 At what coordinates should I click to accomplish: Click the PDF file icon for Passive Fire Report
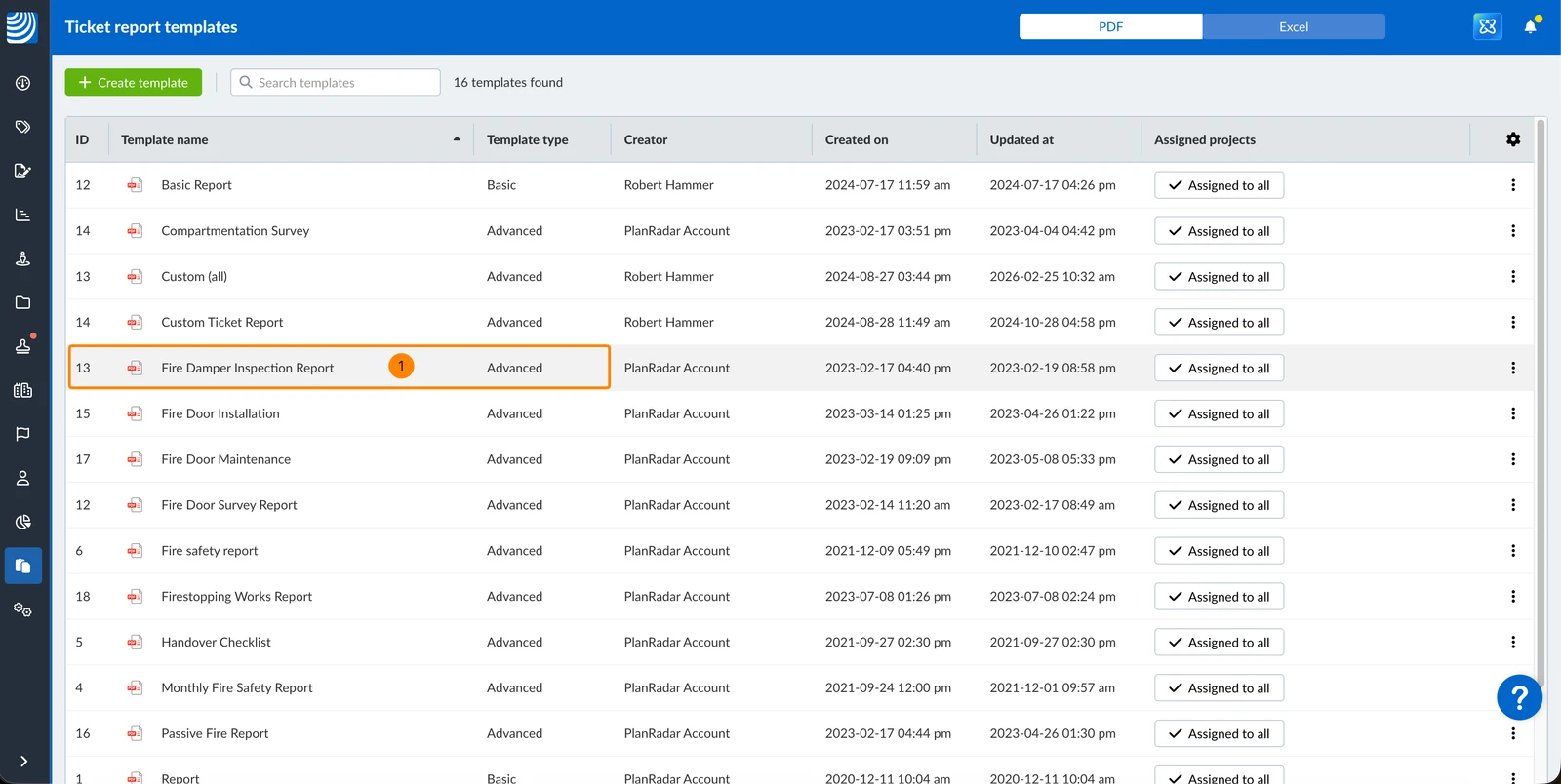[135, 733]
